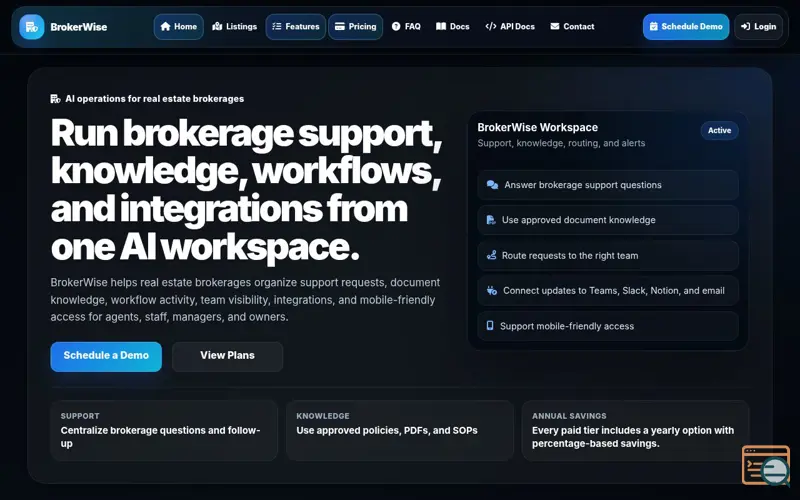Viewport: 800px width, 500px height.
Task: Click the BrokerWise Workspace heading
Action: click(x=538, y=128)
